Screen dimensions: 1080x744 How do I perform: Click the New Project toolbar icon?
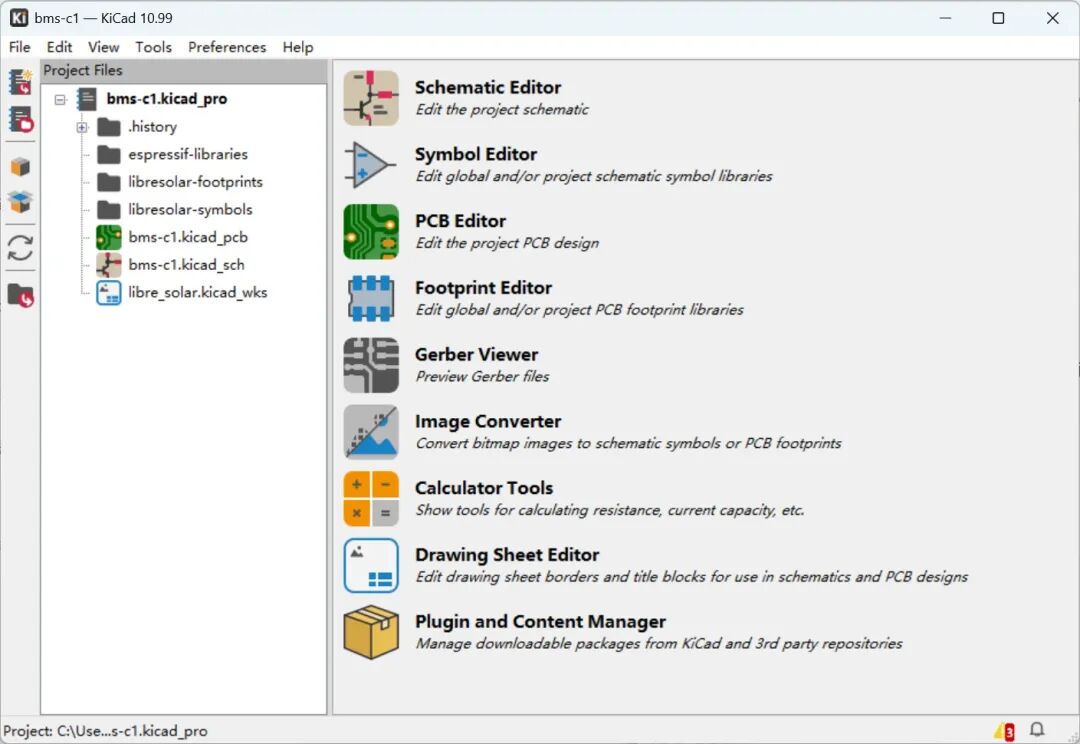click(21, 82)
